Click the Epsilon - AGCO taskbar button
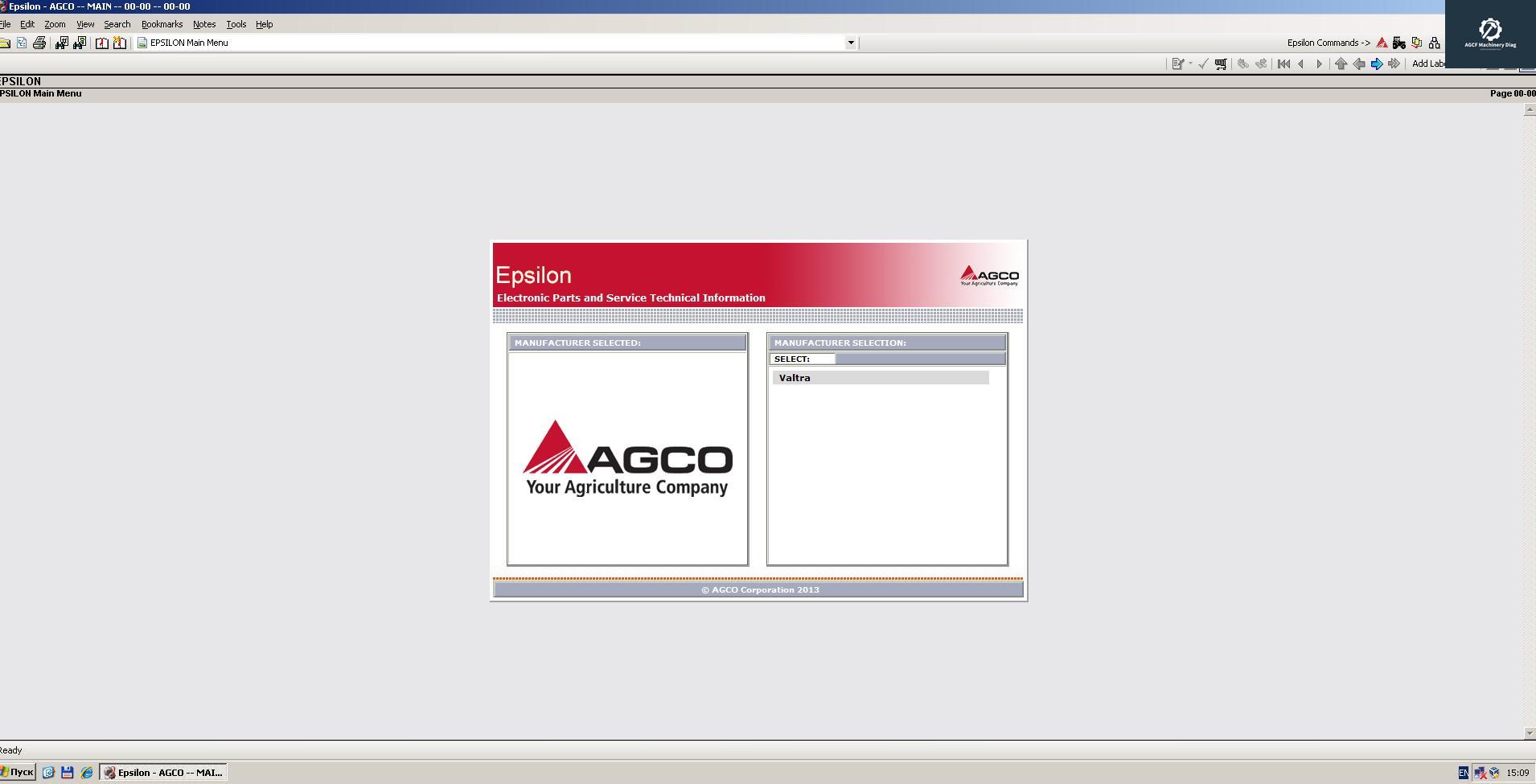Image resolution: width=1536 pixels, height=784 pixels. coord(163,772)
